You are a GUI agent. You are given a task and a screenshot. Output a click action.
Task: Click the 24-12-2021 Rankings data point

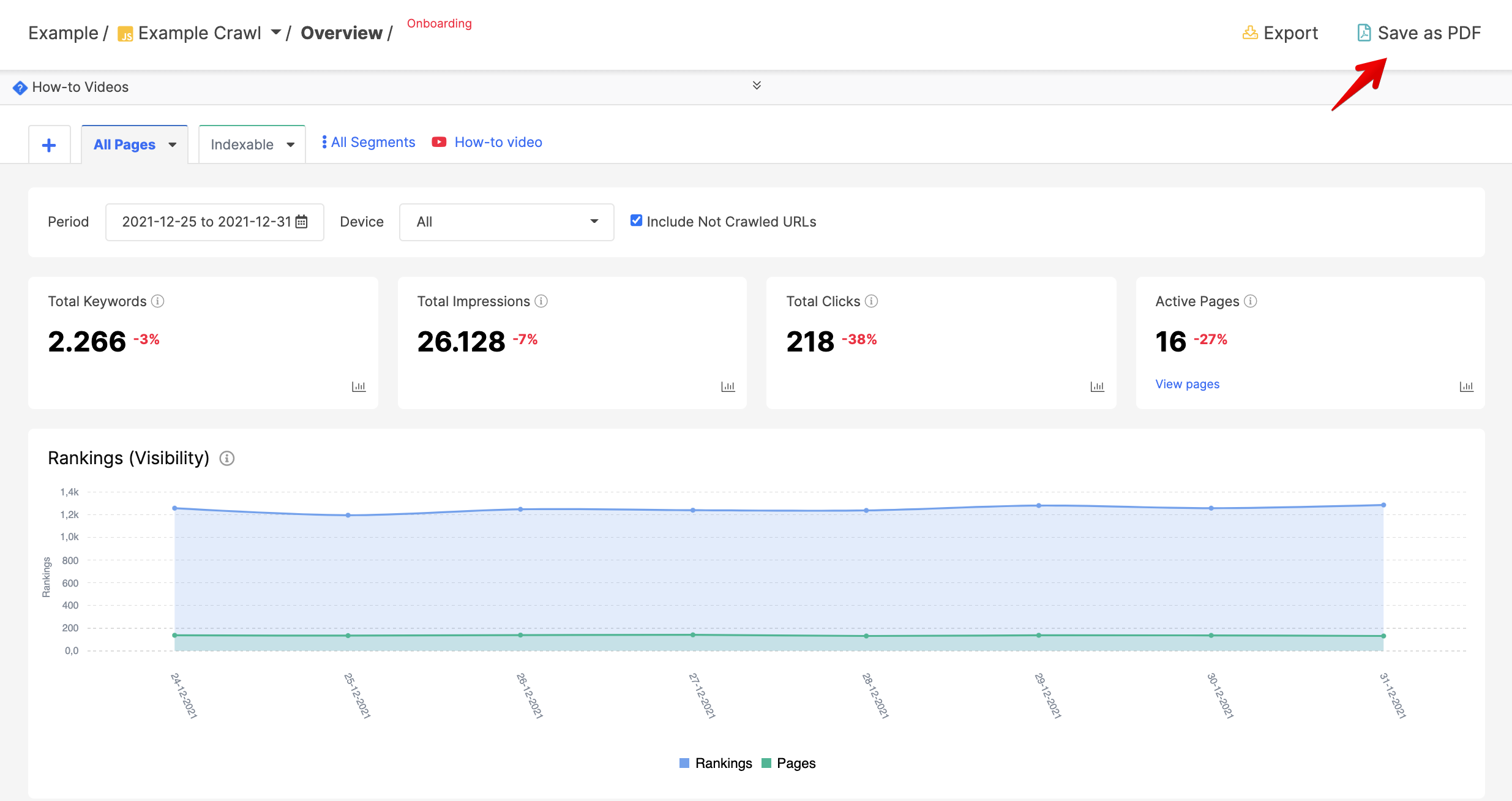pos(175,508)
